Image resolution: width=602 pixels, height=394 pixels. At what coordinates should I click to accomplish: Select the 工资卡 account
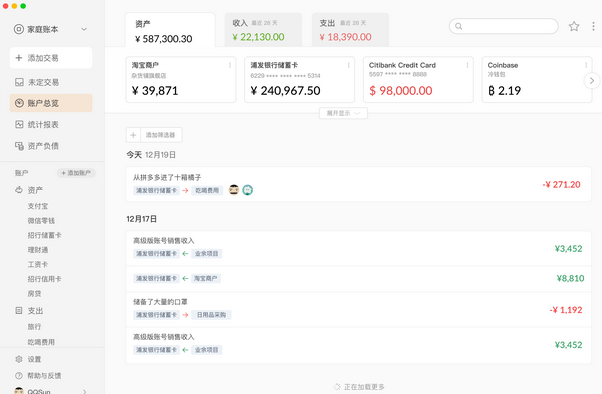pyautogui.click(x=38, y=265)
